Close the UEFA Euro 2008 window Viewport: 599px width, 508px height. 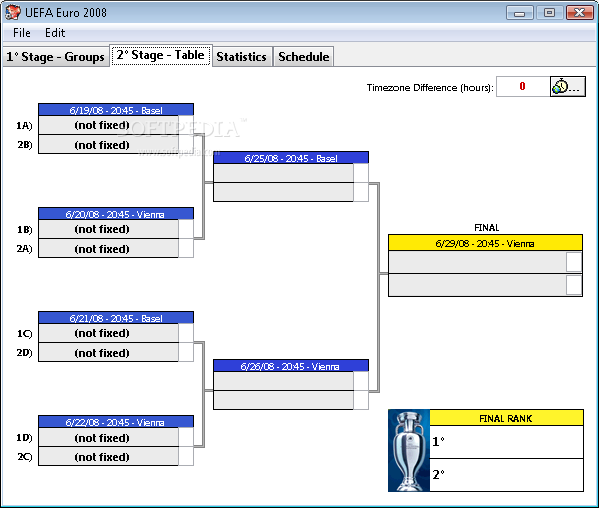click(580, 13)
